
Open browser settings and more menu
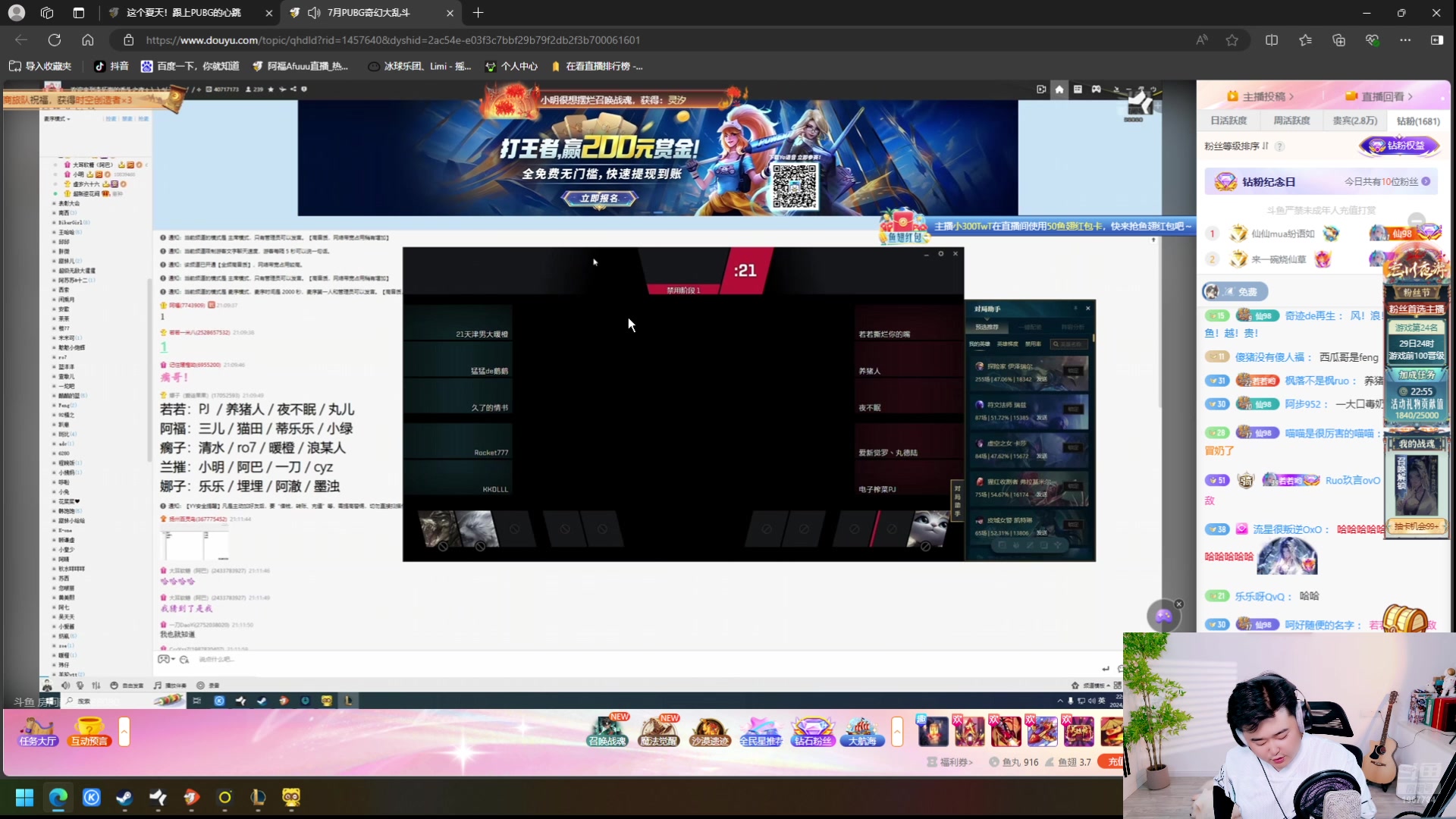click(x=1405, y=40)
